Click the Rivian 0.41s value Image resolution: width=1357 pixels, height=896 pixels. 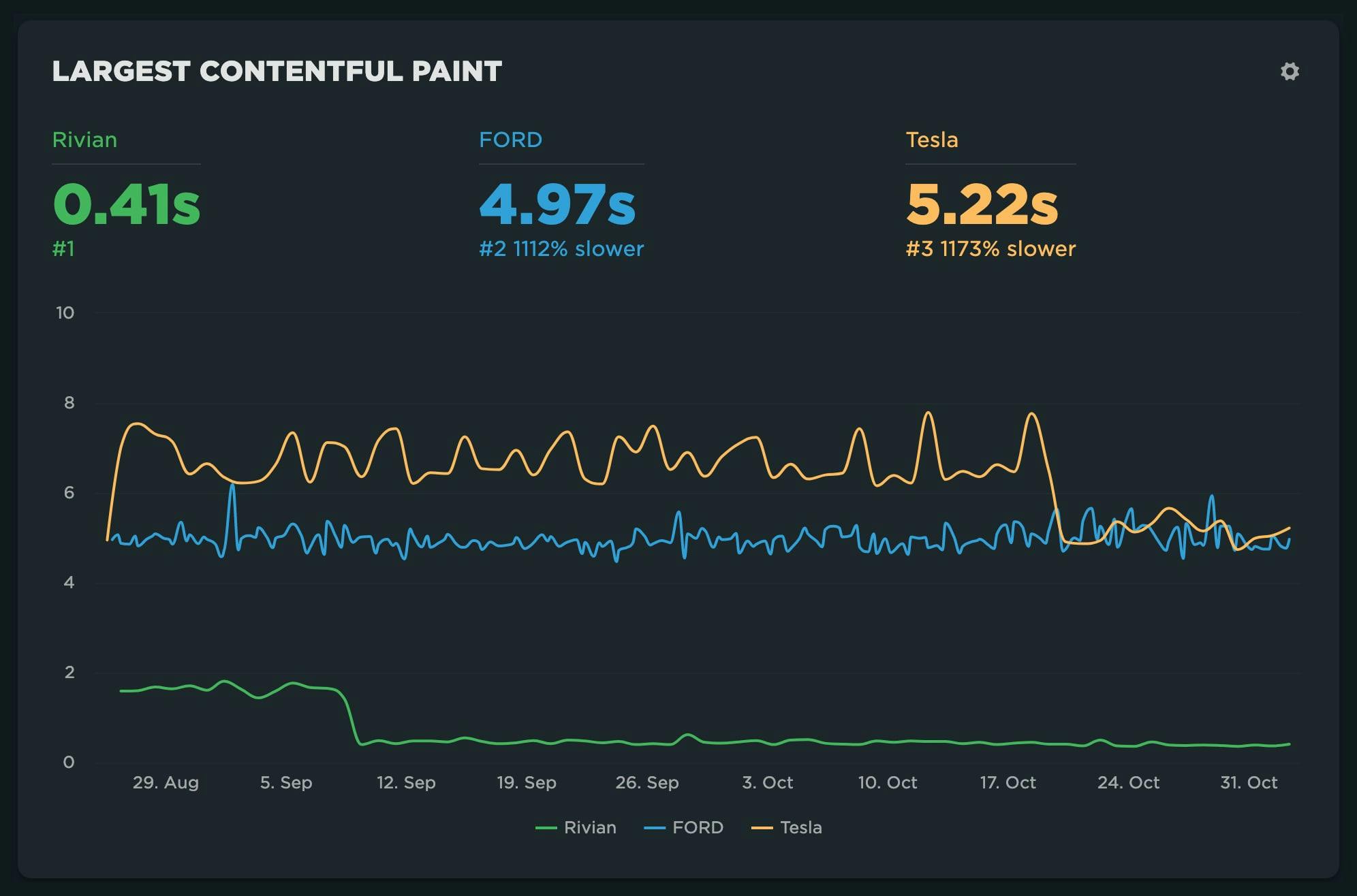click(x=127, y=206)
